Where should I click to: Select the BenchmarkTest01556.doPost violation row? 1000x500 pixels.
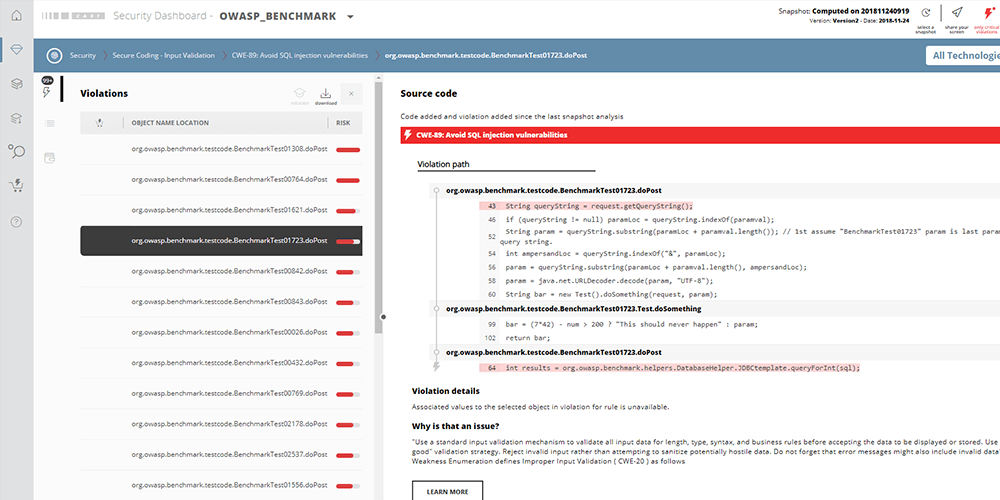click(x=221, y=485)
